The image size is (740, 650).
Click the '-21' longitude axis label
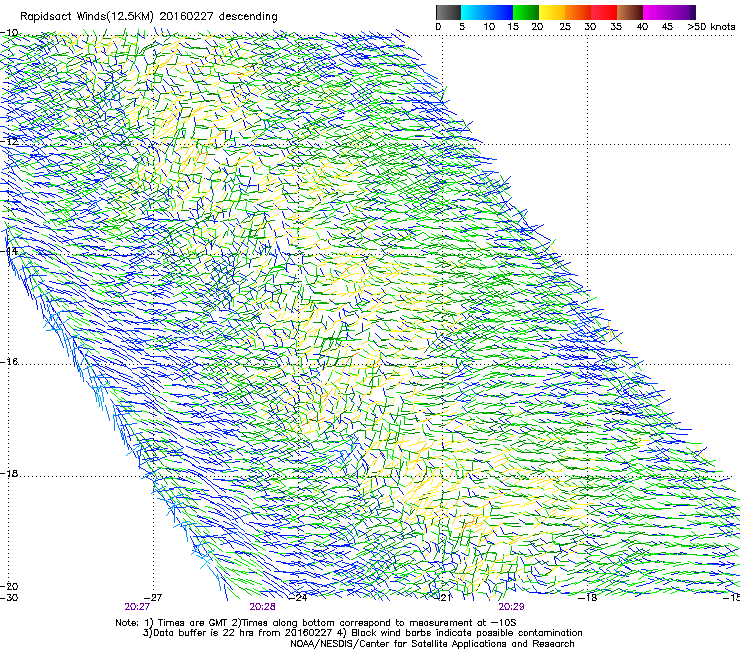443,598
